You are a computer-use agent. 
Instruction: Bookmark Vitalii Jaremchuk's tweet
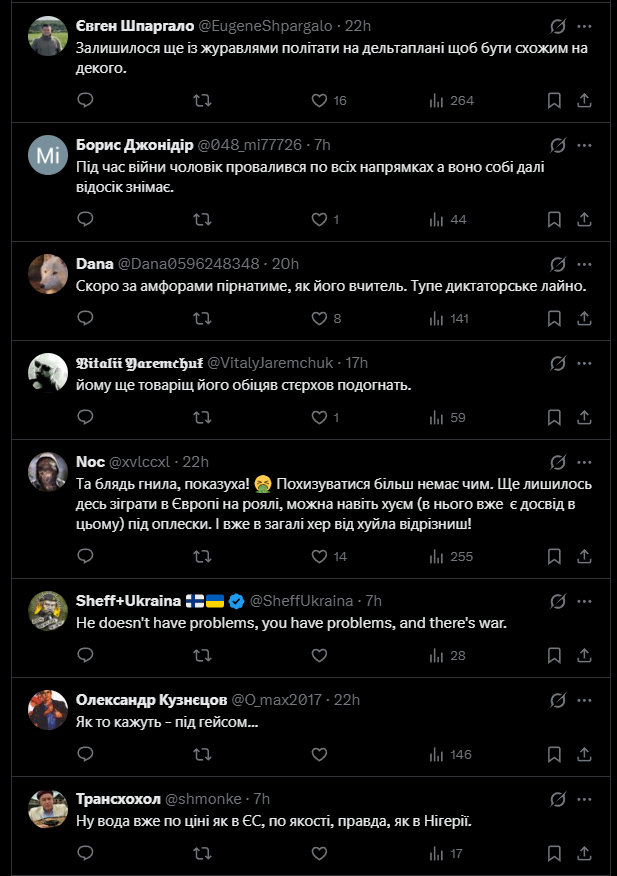click(x=554, y=417)
